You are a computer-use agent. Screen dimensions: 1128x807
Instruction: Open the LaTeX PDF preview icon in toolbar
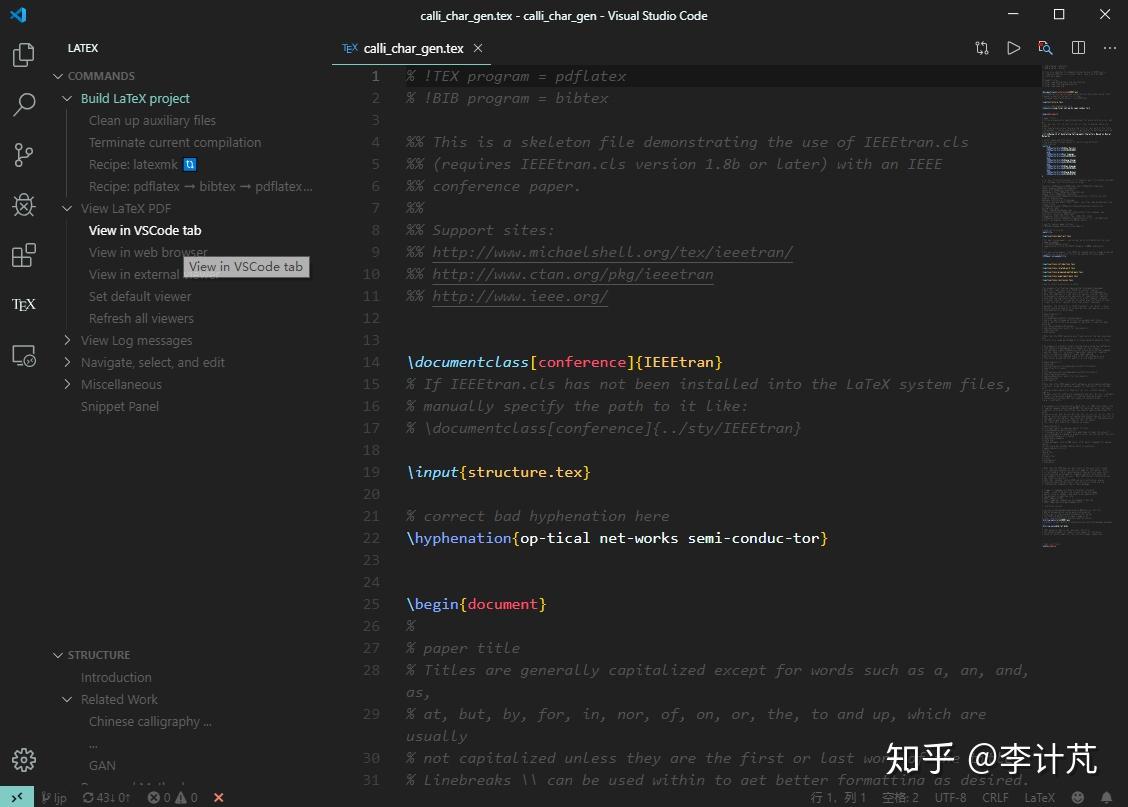[x=1045, y=47]
